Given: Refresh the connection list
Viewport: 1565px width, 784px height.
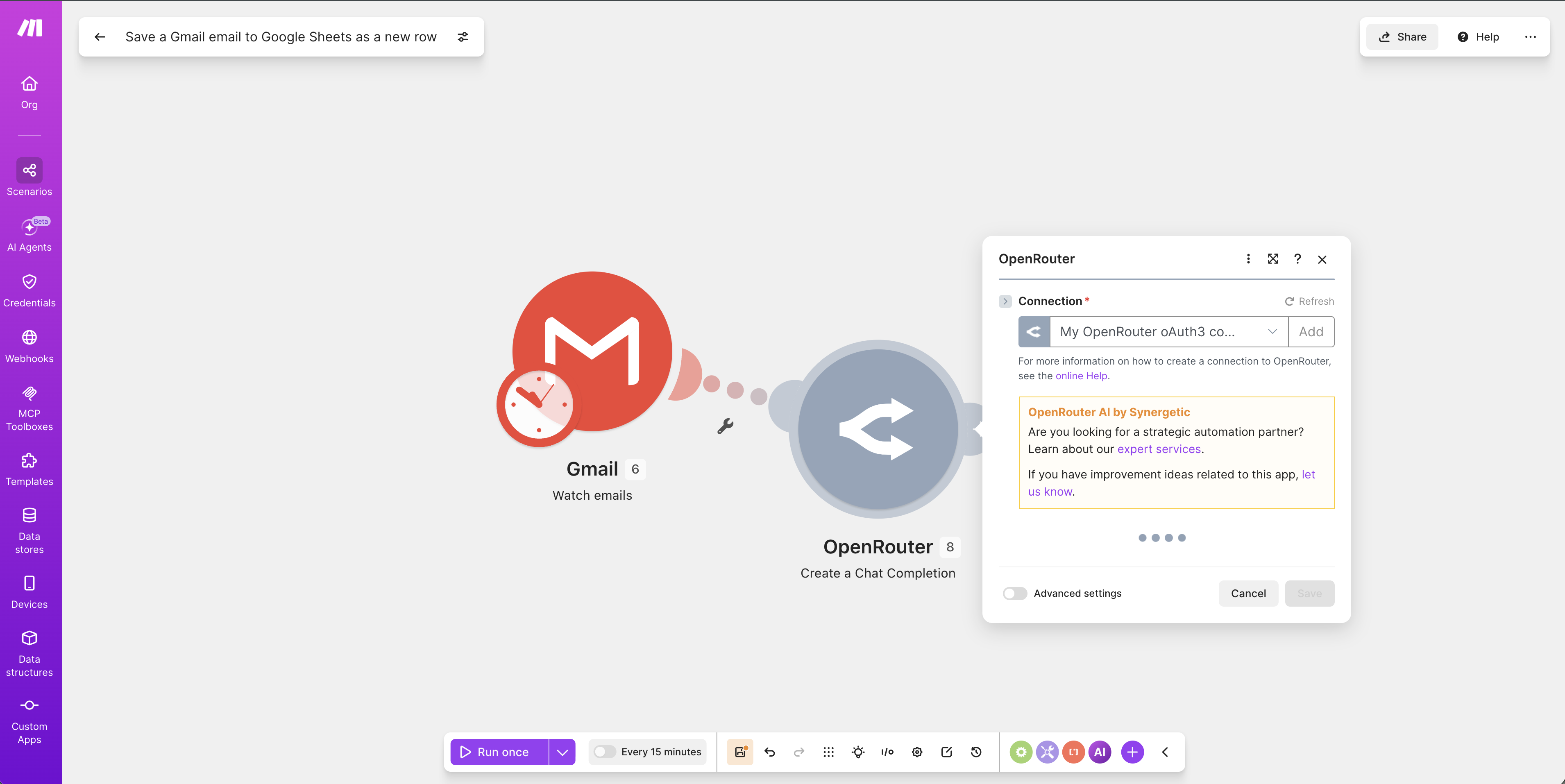Looking at the screenshot, I should click(x=1309, y=301).
